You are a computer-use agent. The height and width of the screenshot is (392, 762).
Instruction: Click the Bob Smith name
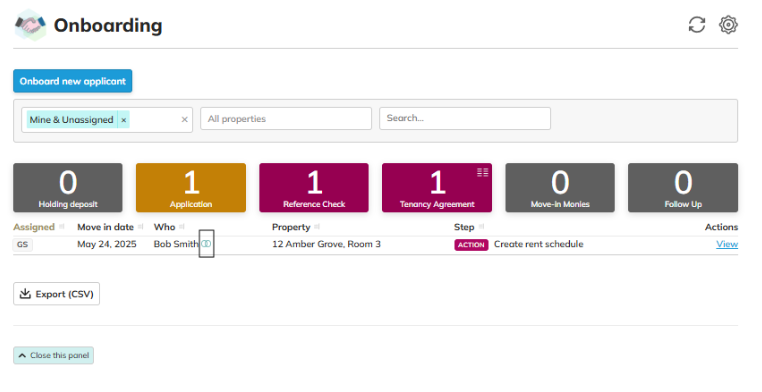(176, 244)
